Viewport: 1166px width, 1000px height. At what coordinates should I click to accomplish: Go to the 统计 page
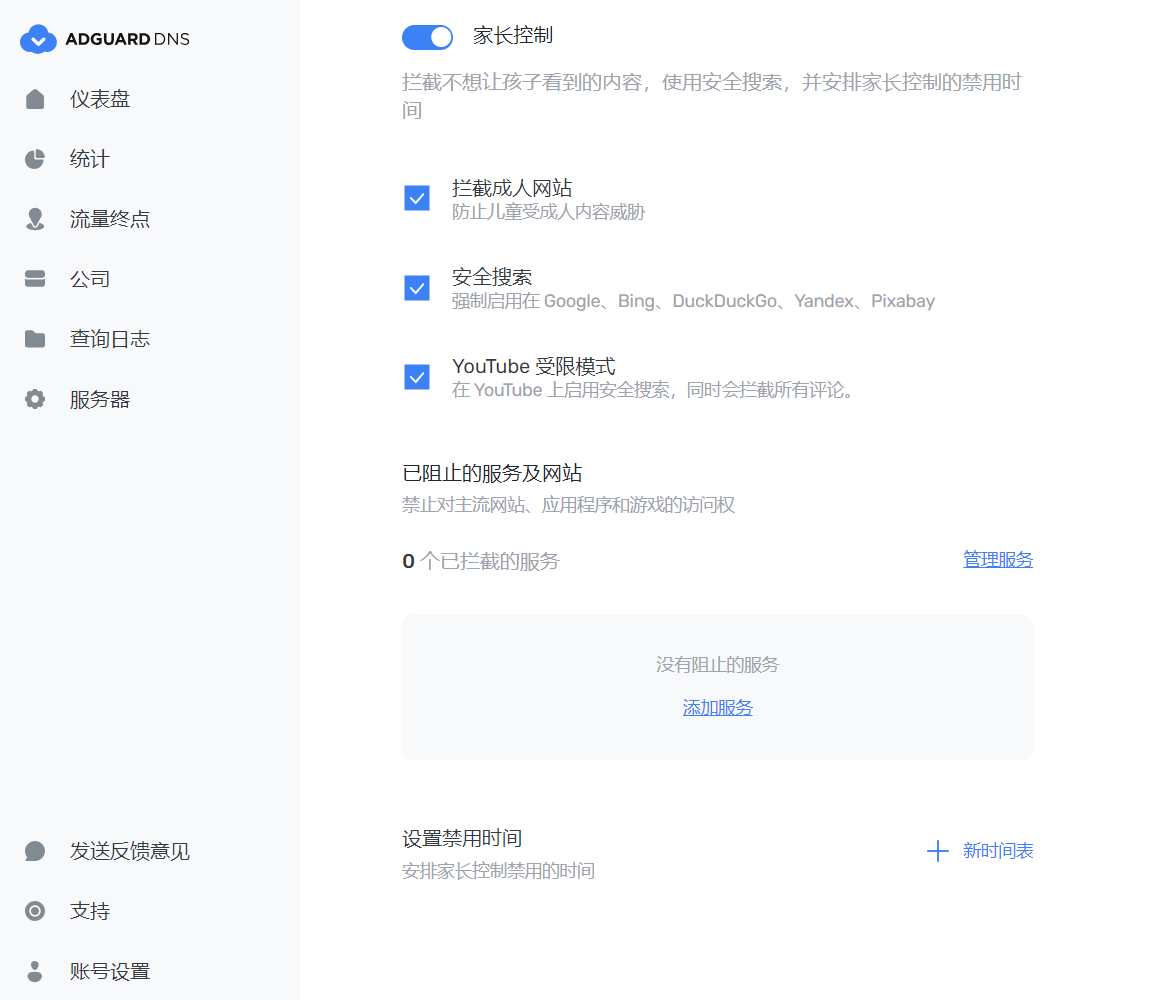tap(89, 159)
